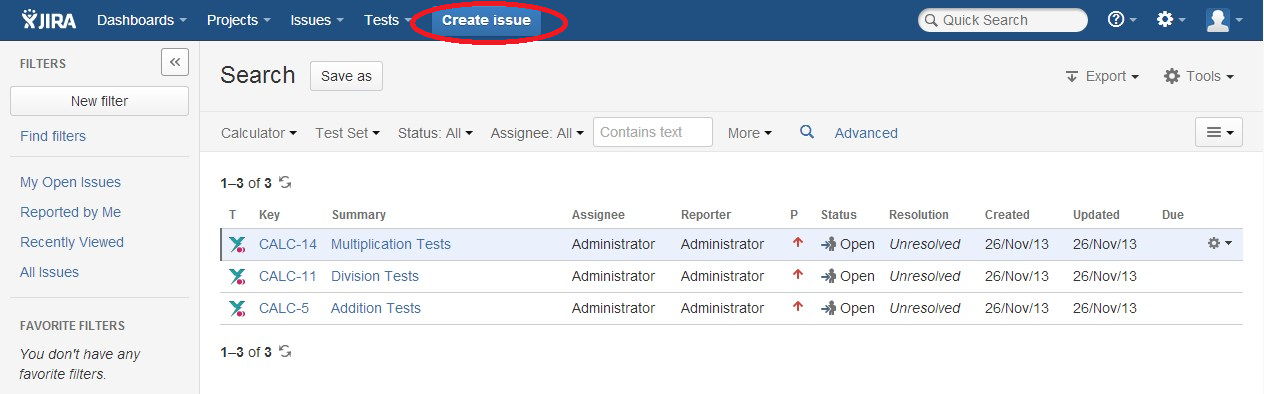This screenshot has height=394, width=1264.
Task: Open the help question mark menu
Action: point(1121,20)
